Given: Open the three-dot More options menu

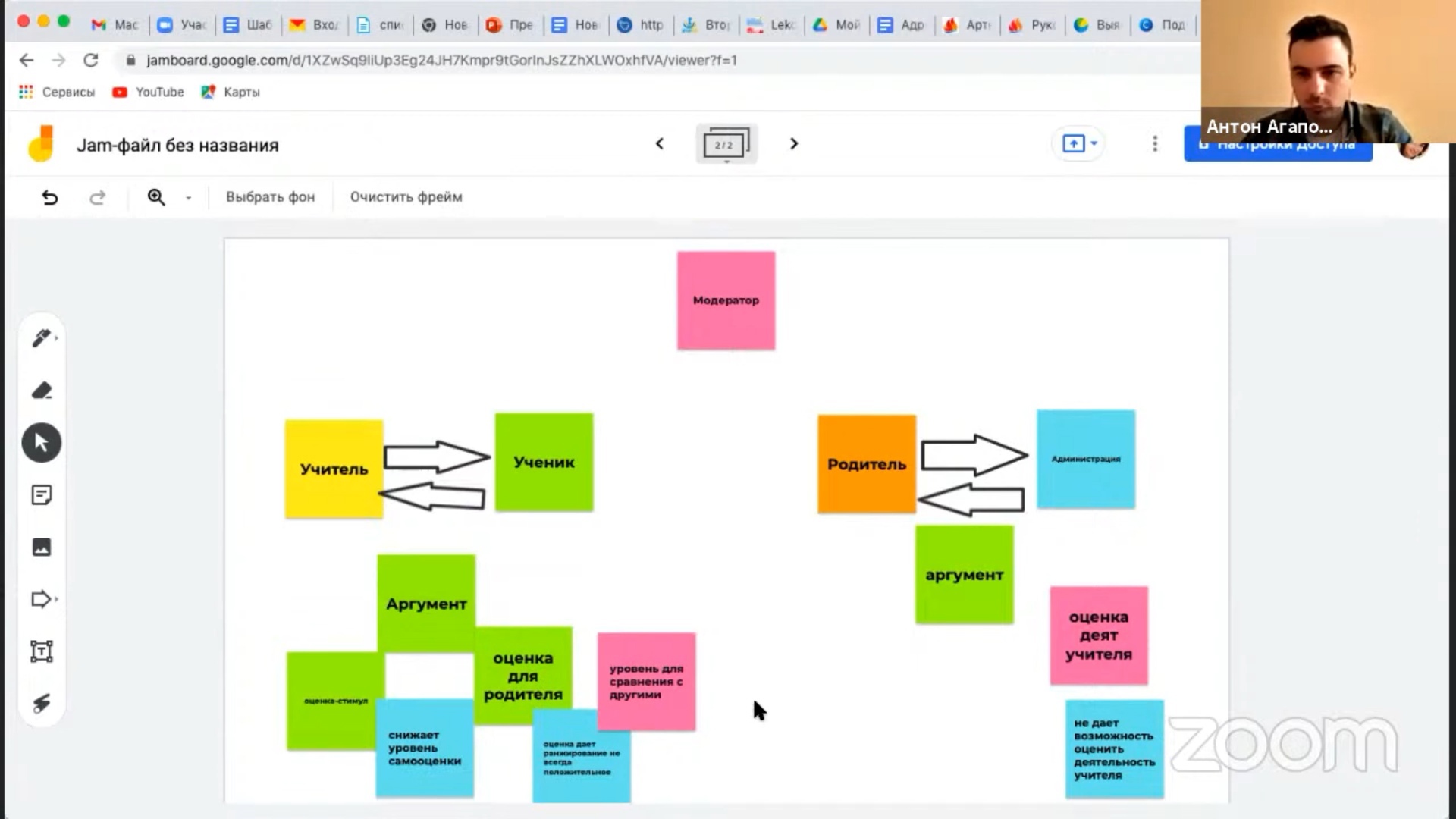Looking at the screenshot, I should pyautogui.click(x=1155, y=144).
